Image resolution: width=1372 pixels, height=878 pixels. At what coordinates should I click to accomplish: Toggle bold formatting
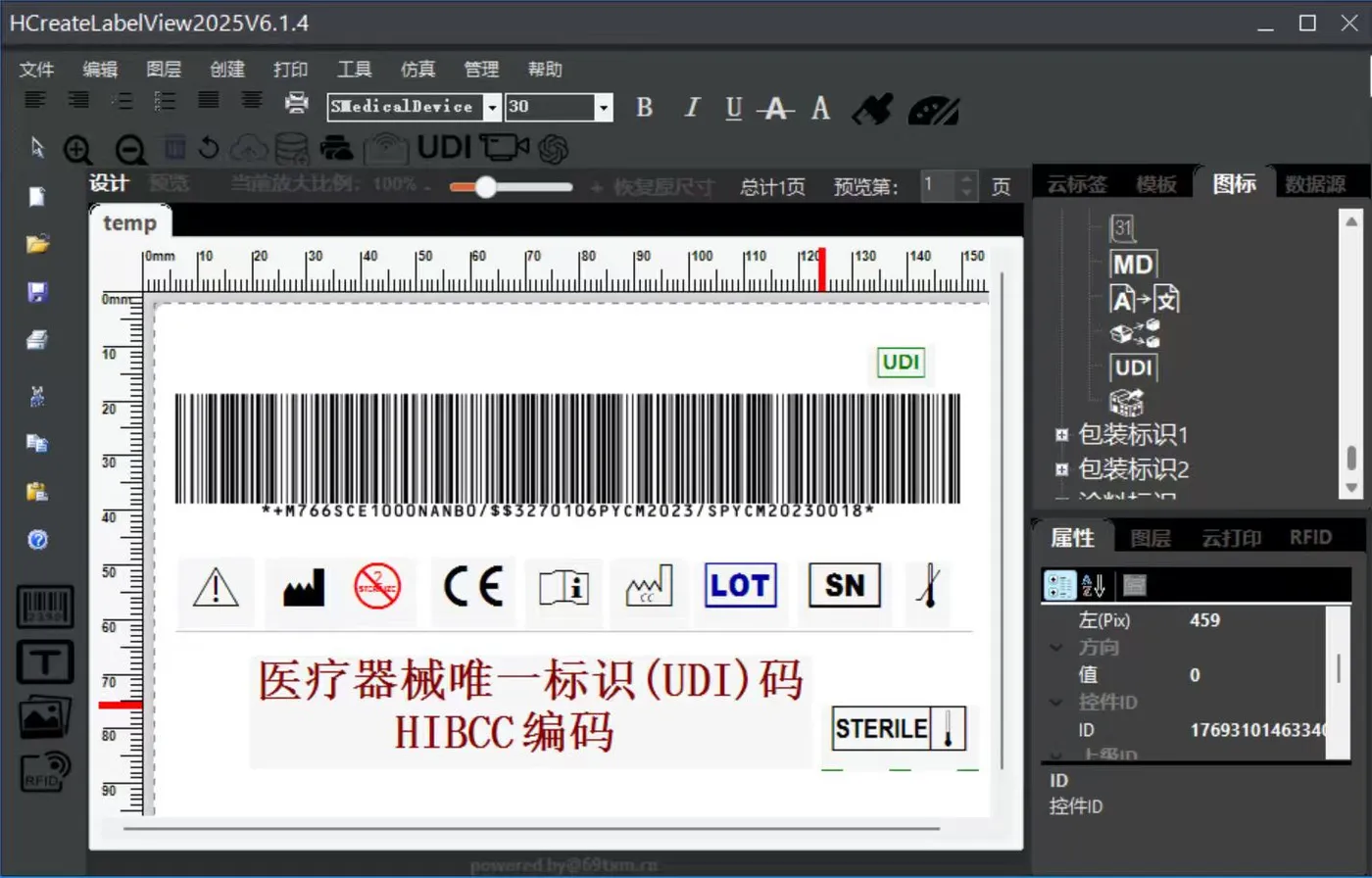click(644, 108)
